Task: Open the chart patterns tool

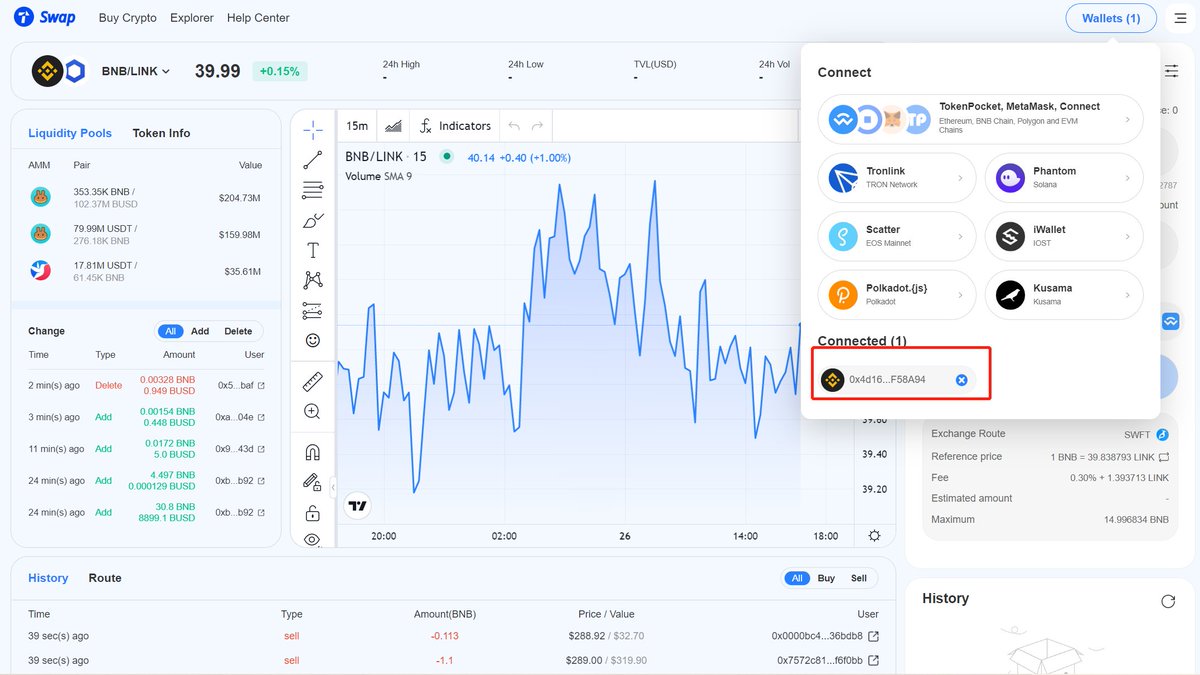Action: 312,280
